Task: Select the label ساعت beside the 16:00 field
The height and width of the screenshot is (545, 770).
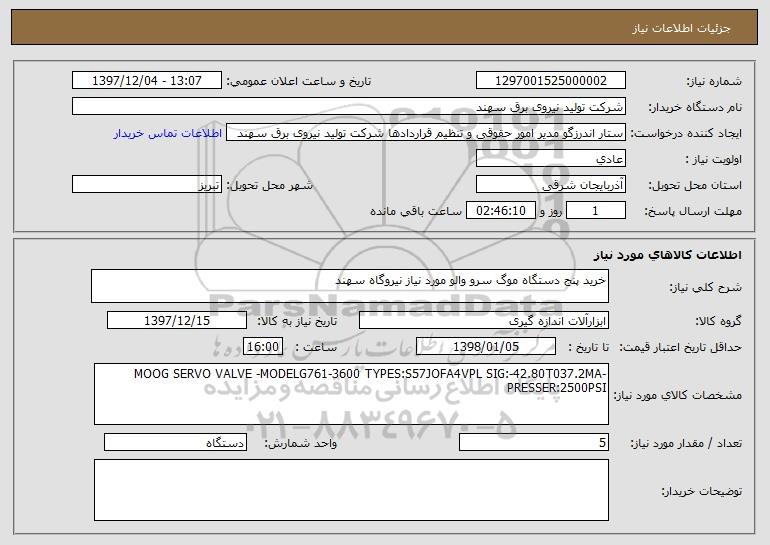Action: coord(316,347)
